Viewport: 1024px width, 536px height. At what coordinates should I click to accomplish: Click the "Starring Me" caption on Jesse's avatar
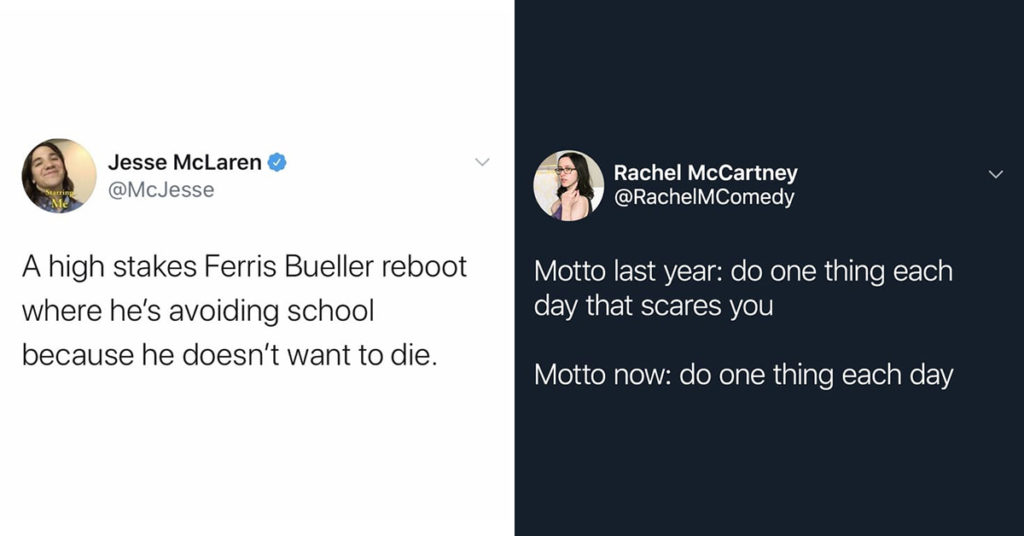tap(60, 198)
